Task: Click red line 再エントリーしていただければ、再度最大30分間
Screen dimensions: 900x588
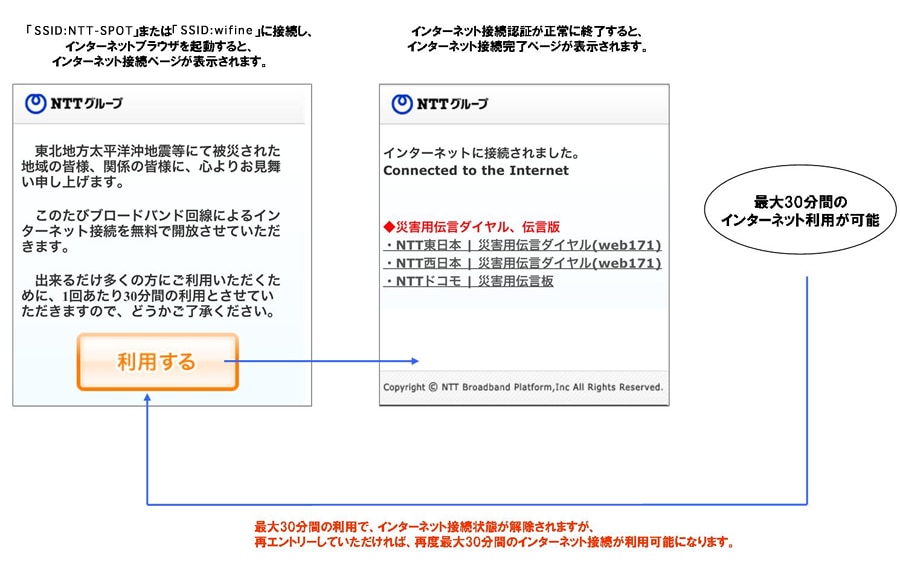Action: [x=494, y=542]
